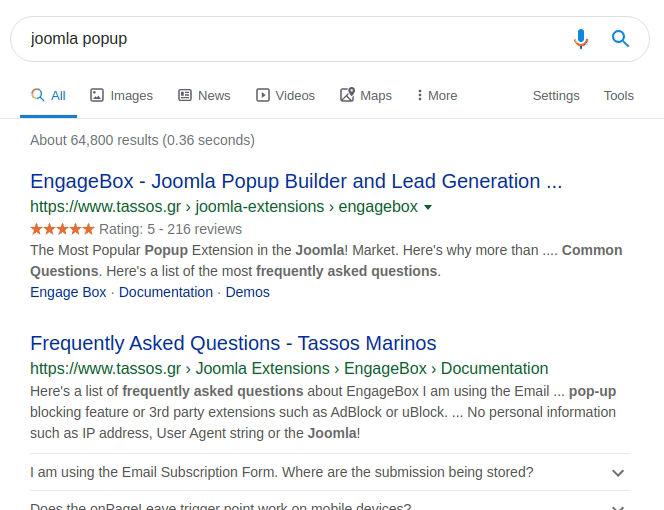Click the Maps tab pin icon
This screenshot has width=664, height=510.
click(347, 94)
